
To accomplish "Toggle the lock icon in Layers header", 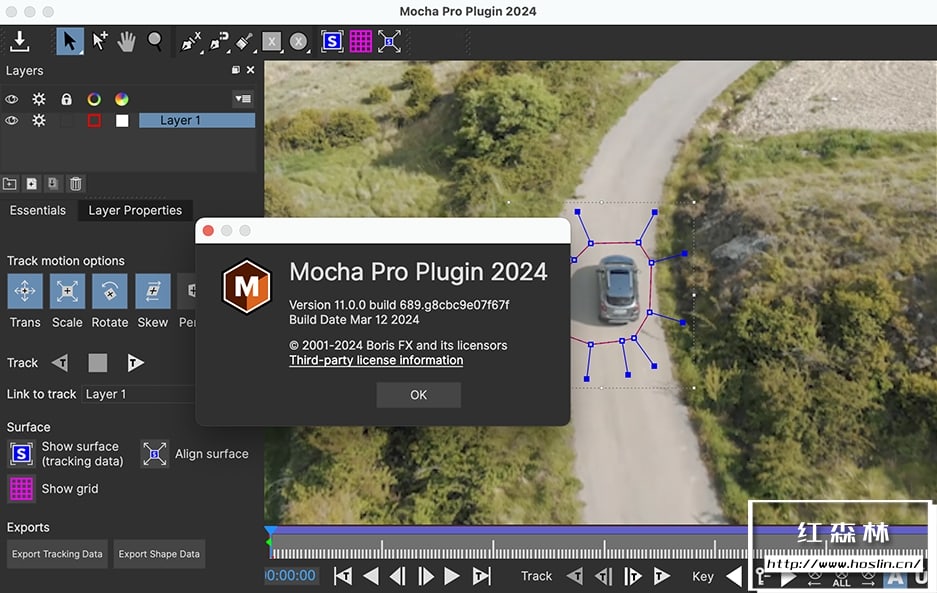I will pyautogui.click(x=66, y=99).
